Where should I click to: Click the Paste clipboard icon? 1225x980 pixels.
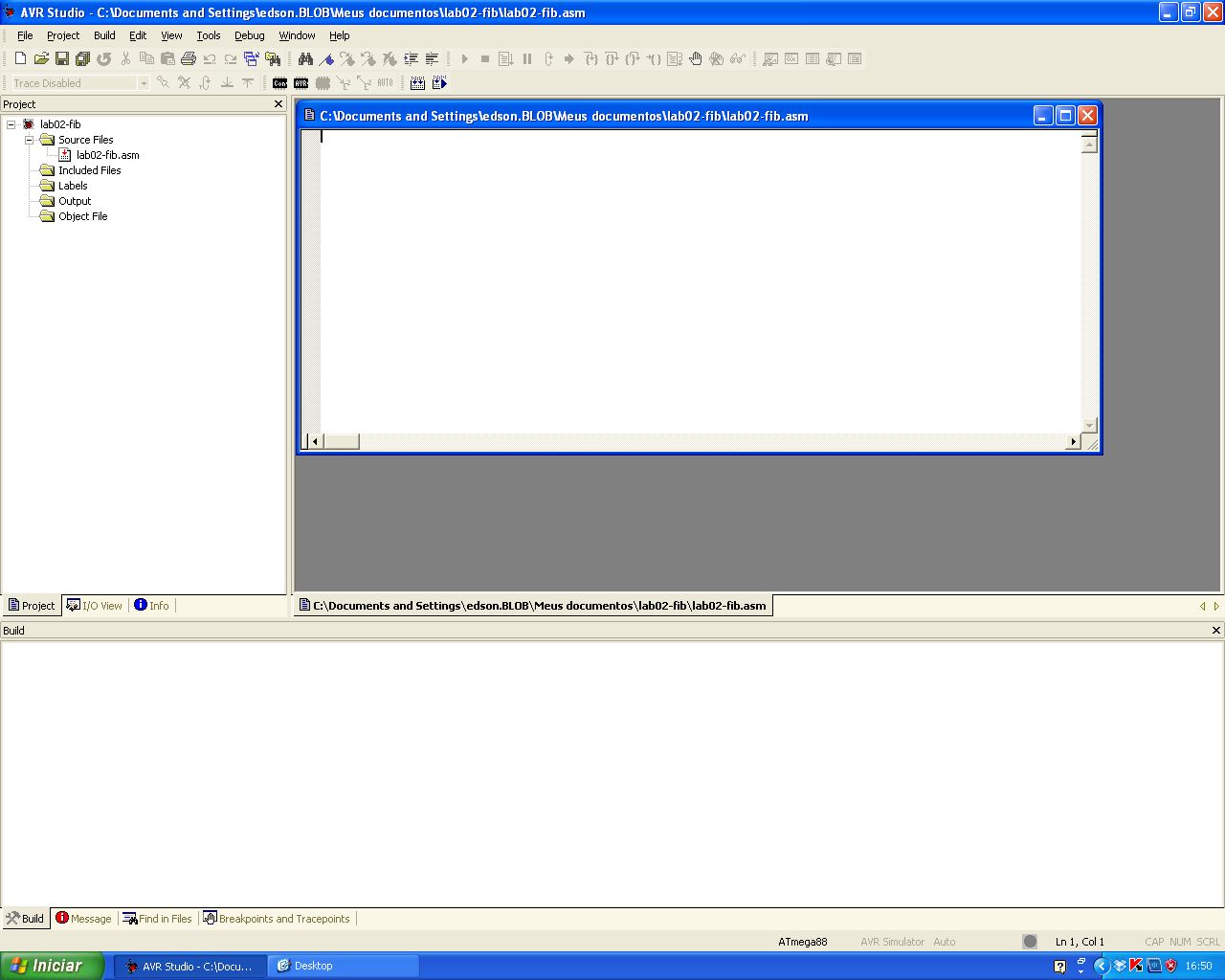[167, 59]
